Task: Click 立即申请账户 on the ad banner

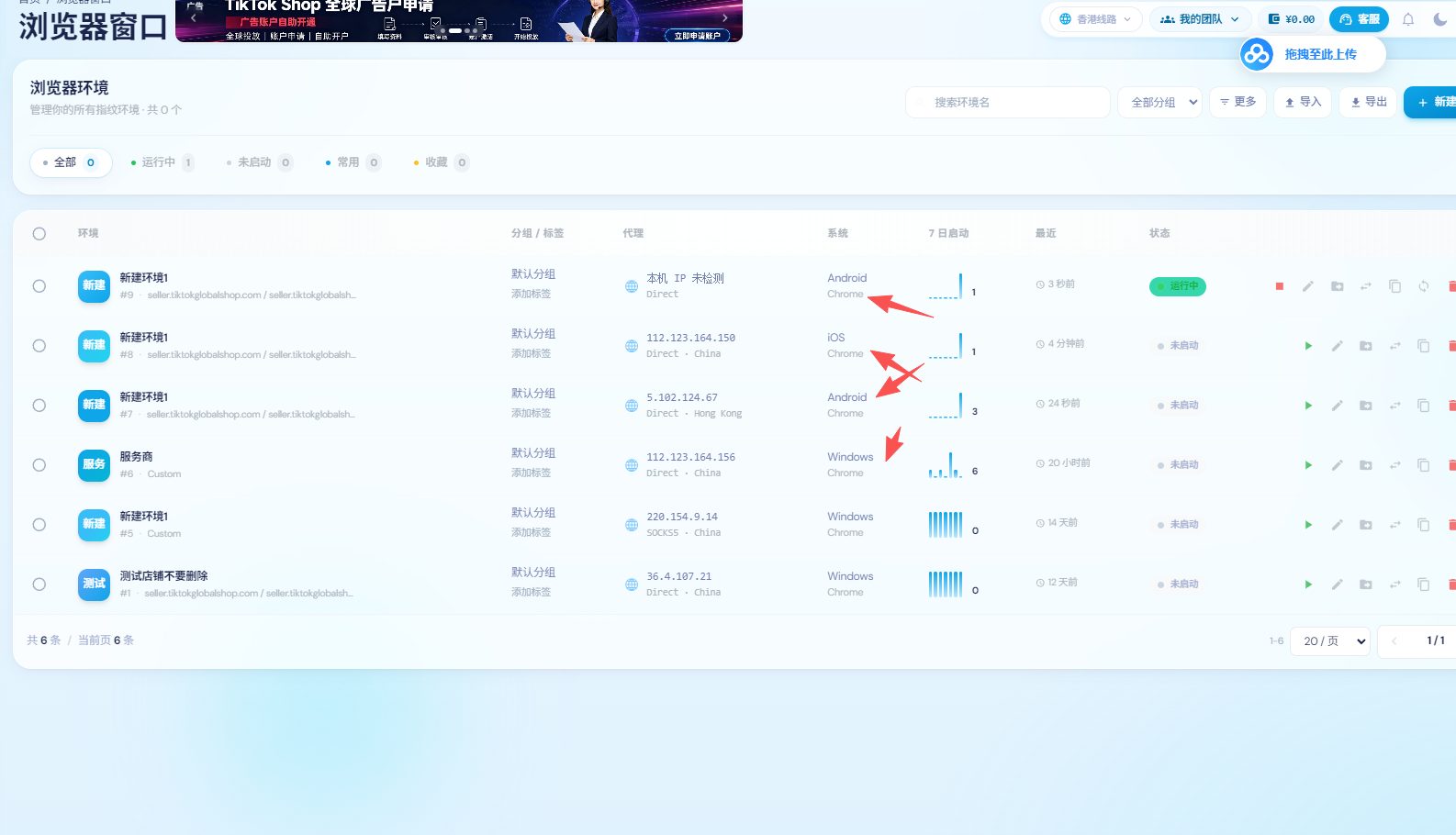Action: coord(697,36)
